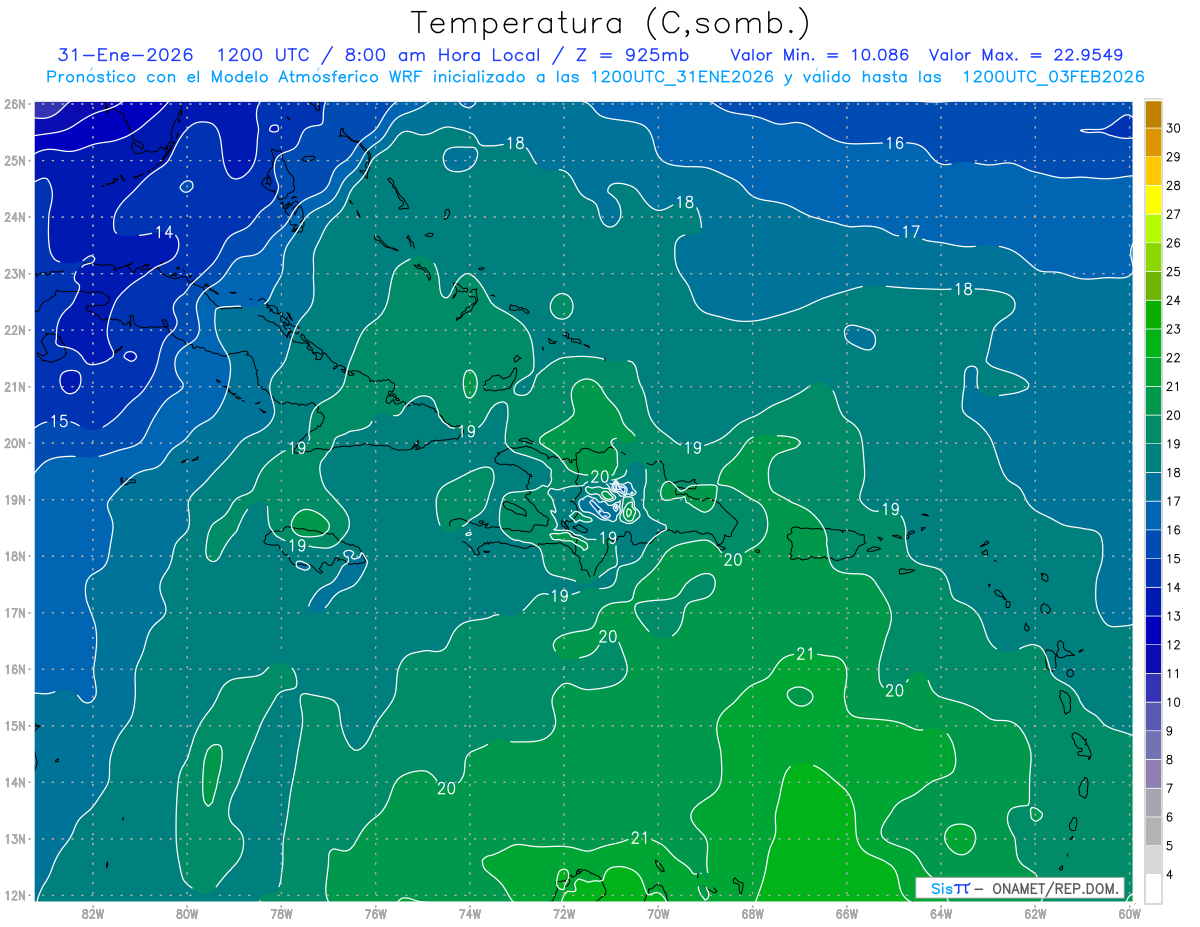Click the contour line label '17' on the map
1200x927 pixels.
(x=910, y=232)
